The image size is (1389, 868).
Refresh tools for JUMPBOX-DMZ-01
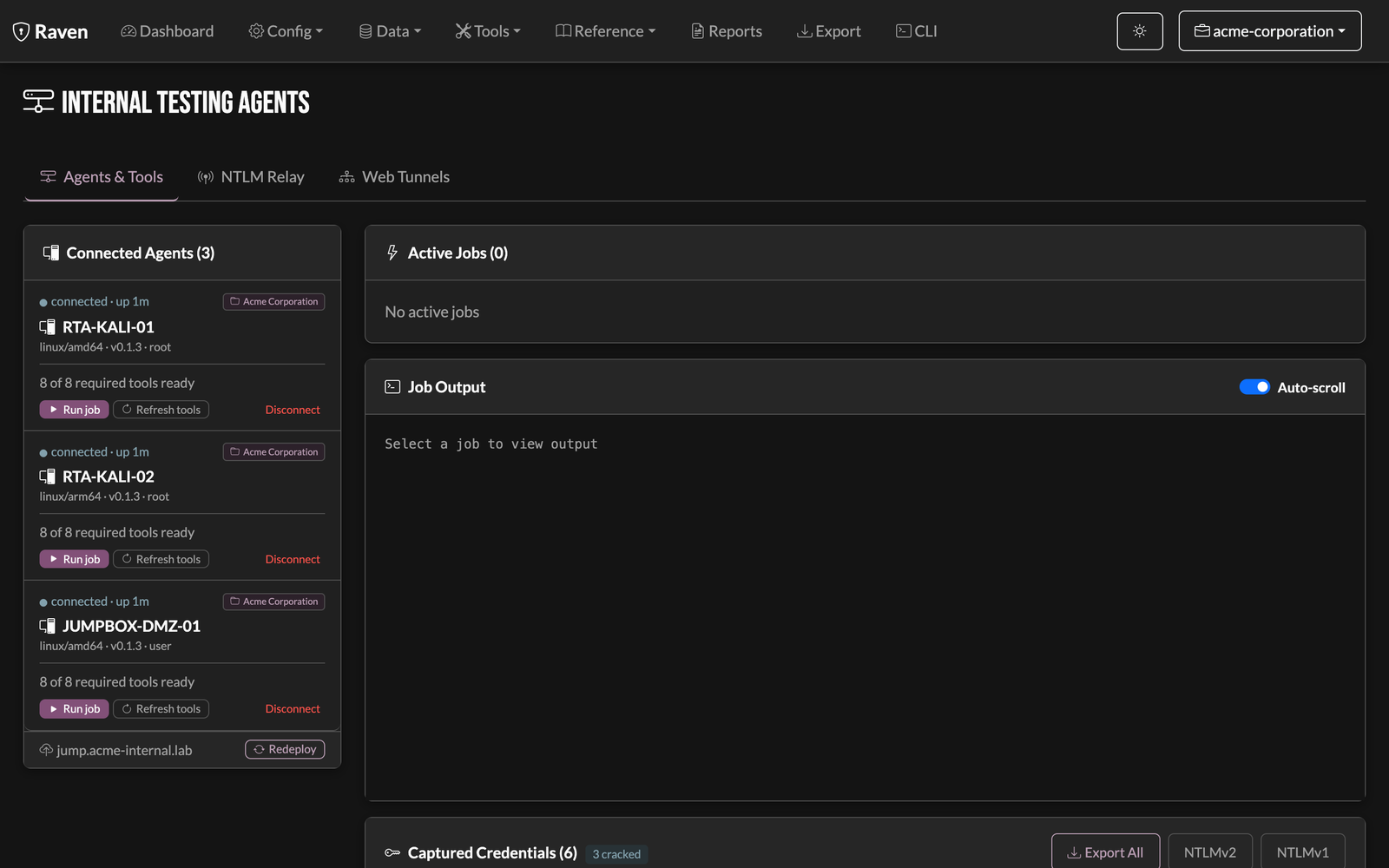[x=161, y=709]
